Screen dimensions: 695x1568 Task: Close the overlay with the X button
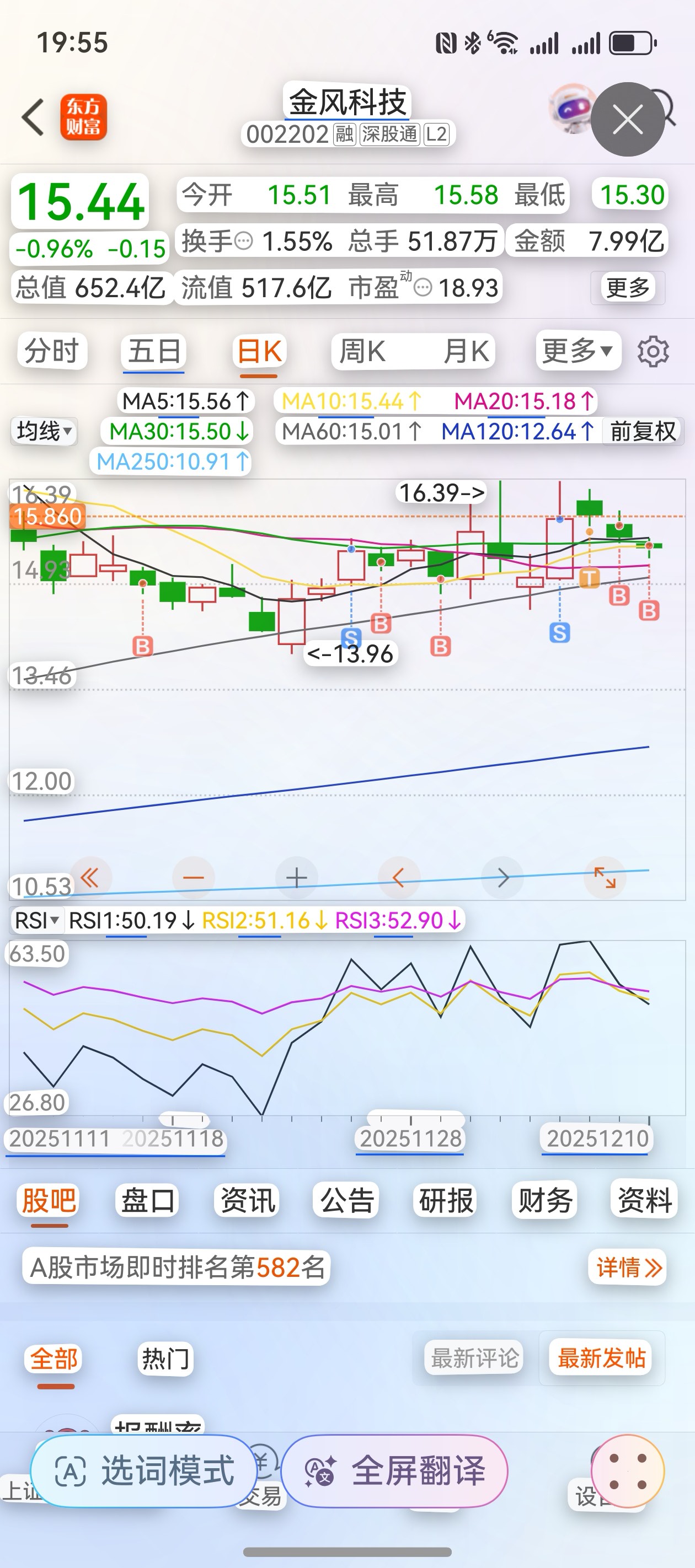point(628,119)
